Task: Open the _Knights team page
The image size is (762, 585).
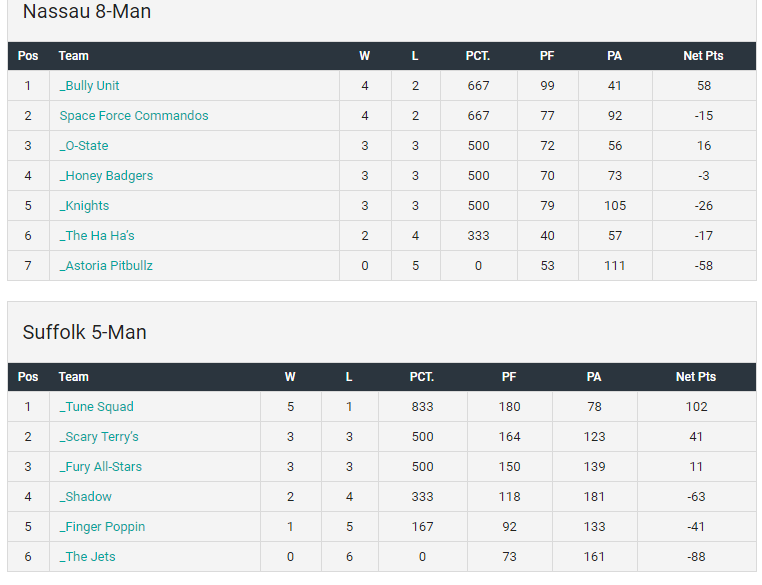Action: point(84,206)
